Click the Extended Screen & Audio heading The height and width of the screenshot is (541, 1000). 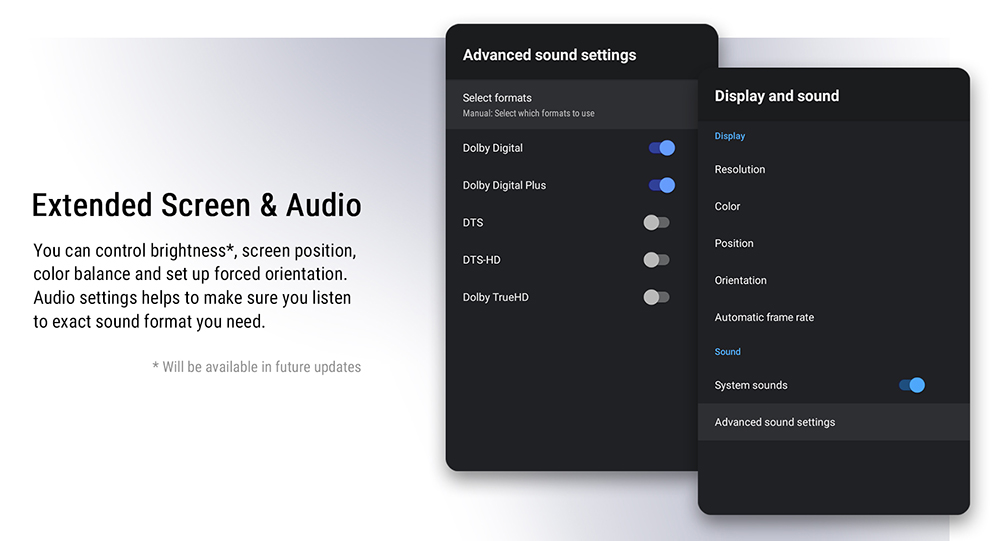pos(196,205)
